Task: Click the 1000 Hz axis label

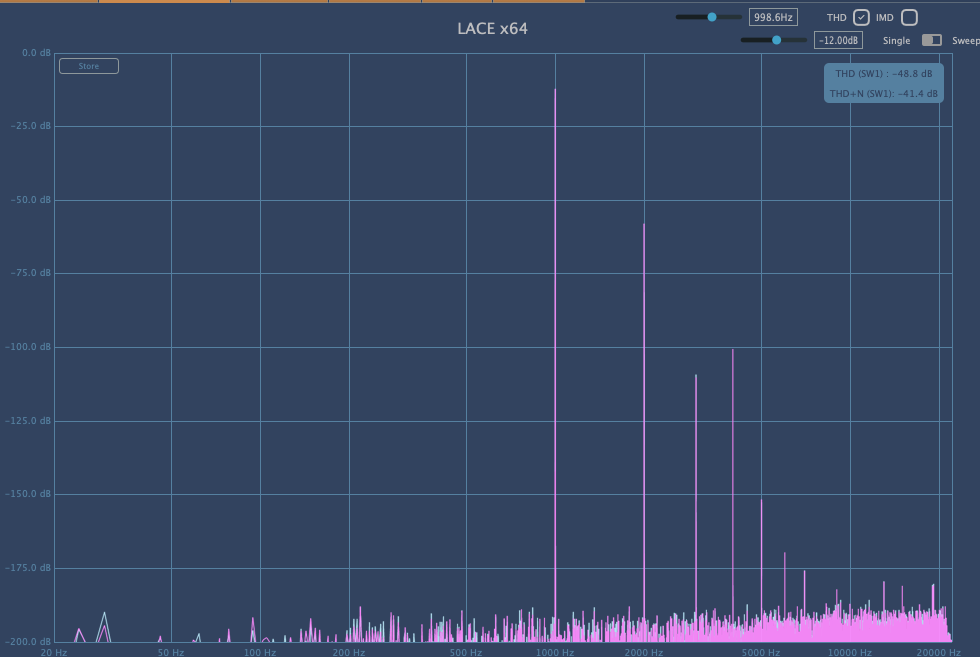Action: pos(555,653)
